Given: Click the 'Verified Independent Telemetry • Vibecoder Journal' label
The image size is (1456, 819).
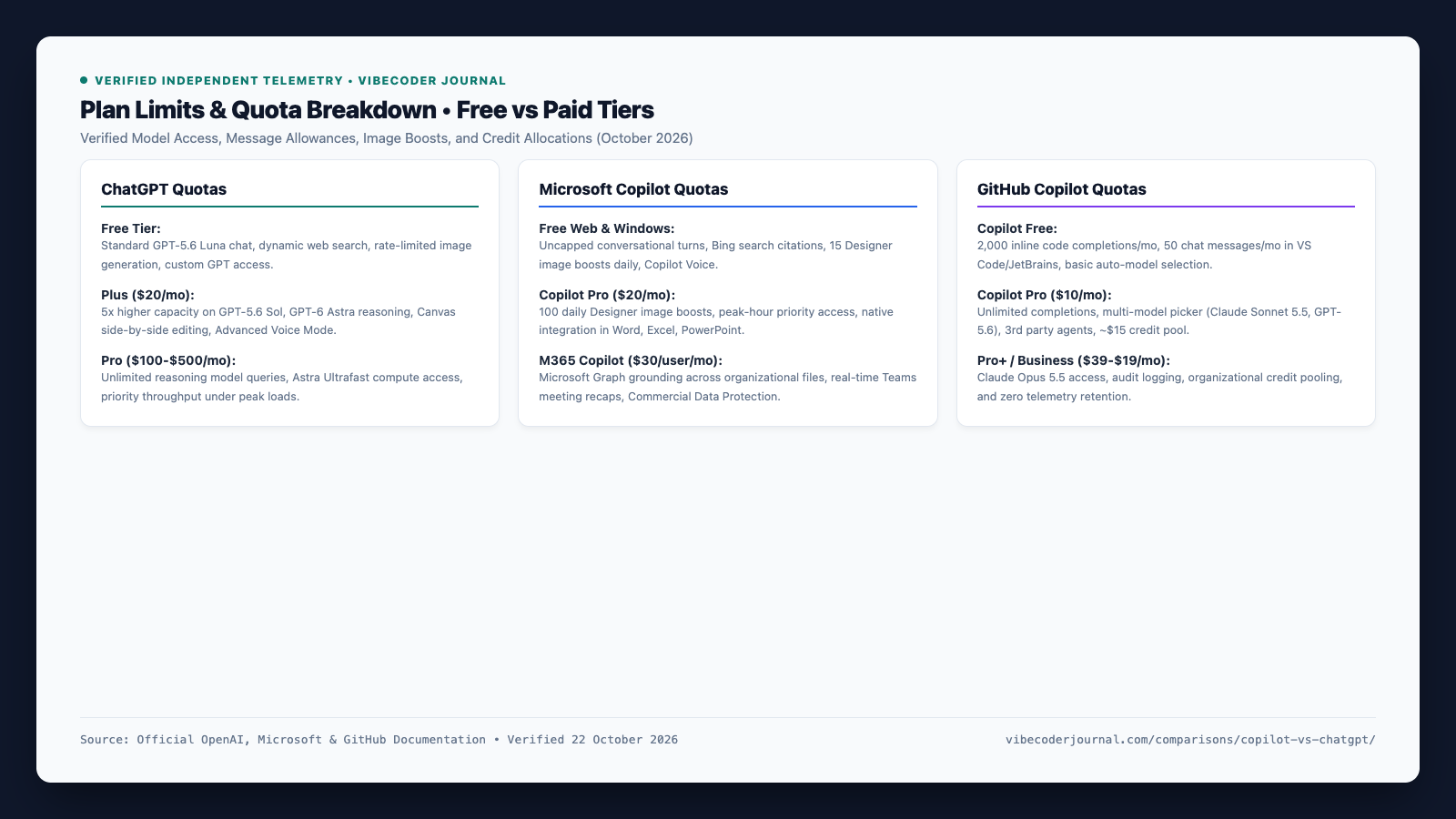Looking at the screenshot, I should point(300,81).
